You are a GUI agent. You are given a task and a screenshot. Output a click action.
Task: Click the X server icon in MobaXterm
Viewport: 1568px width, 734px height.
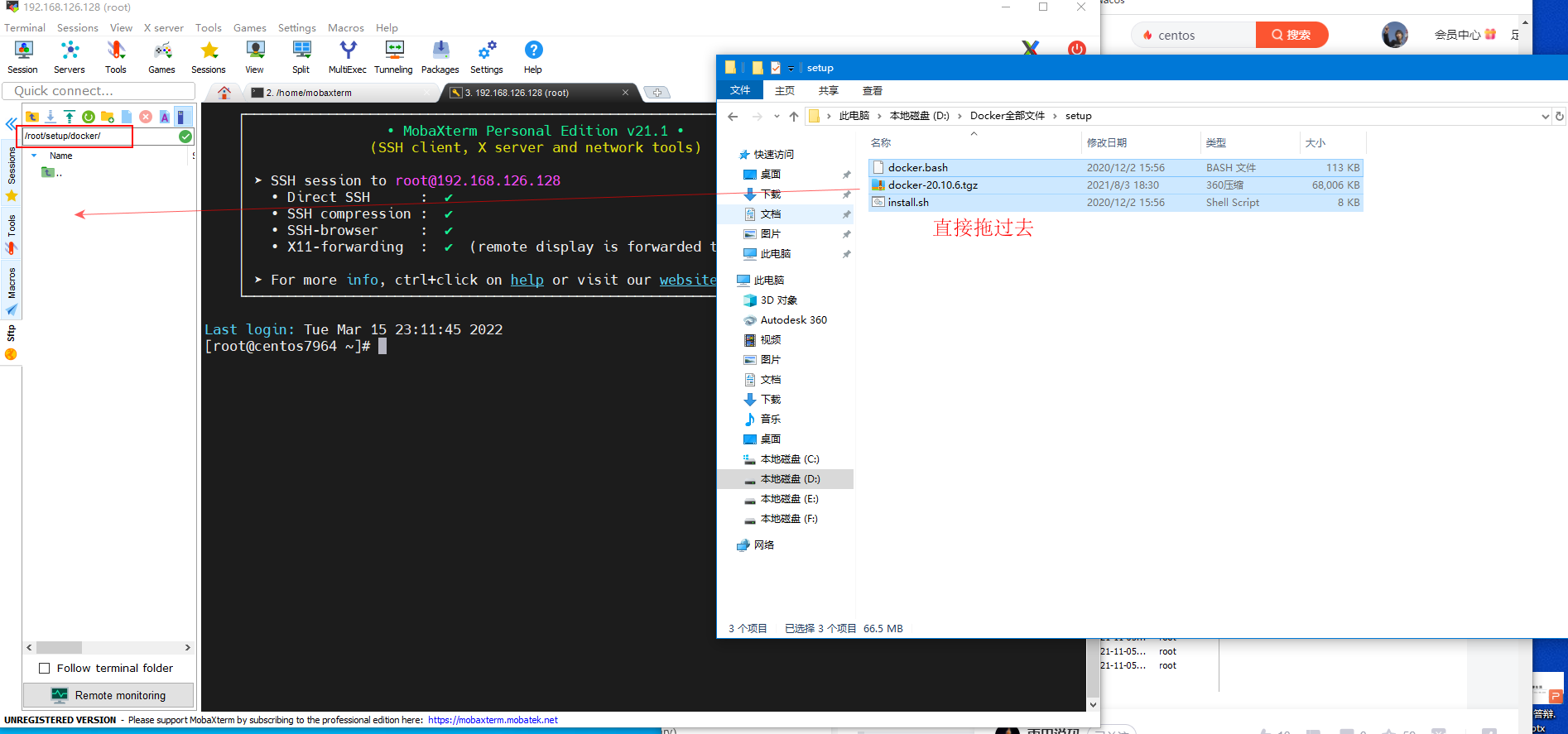tap(1030, 49)
